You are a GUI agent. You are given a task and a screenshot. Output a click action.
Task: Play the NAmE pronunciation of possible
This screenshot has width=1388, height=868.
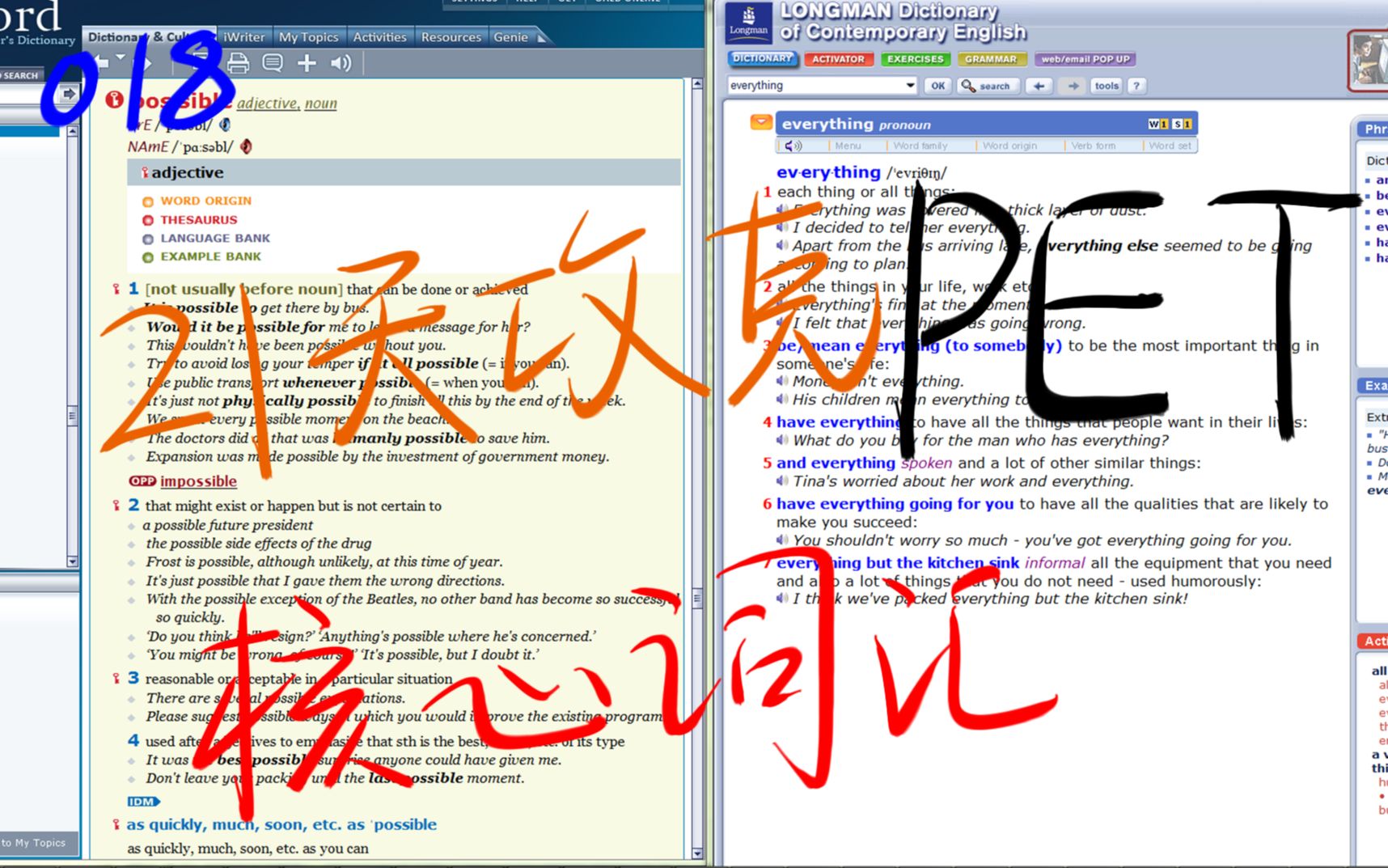(247, 146)
